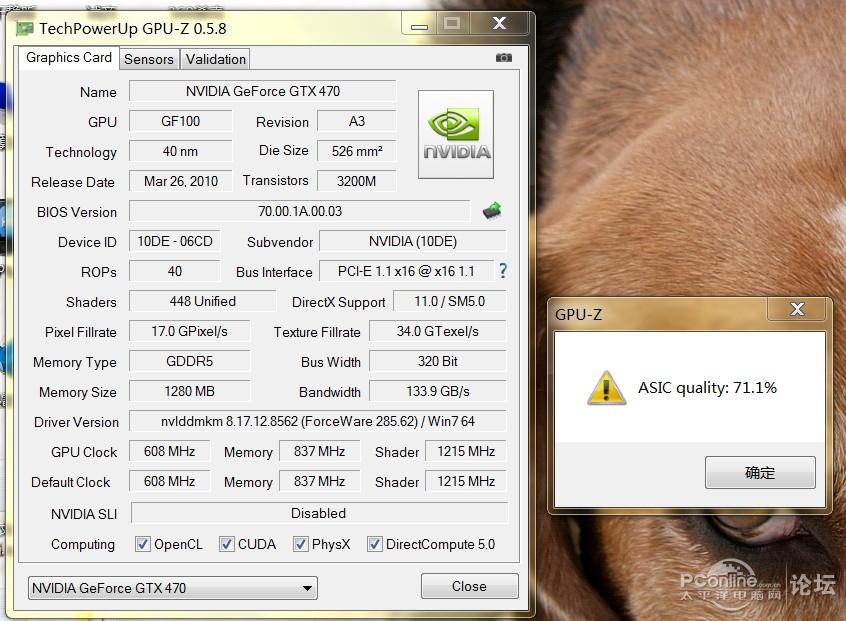The width and height of the screenshot is (846, 621).
Task: Click the Close button in GPU-Z
Action: tap(469, 586)
